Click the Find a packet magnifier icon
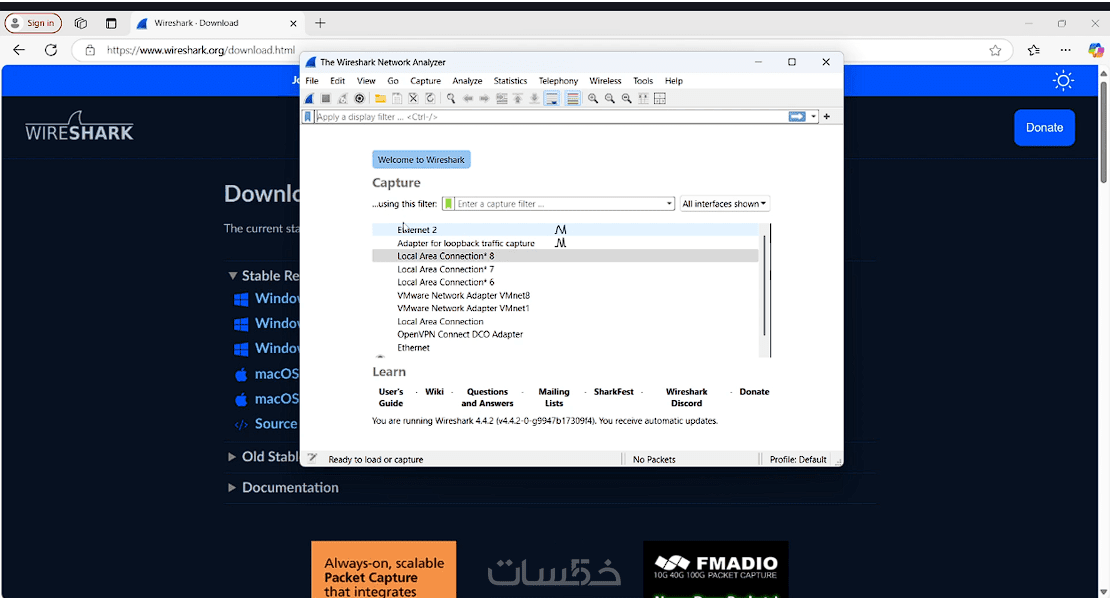The image size is (1110, 598). point(451,98)
